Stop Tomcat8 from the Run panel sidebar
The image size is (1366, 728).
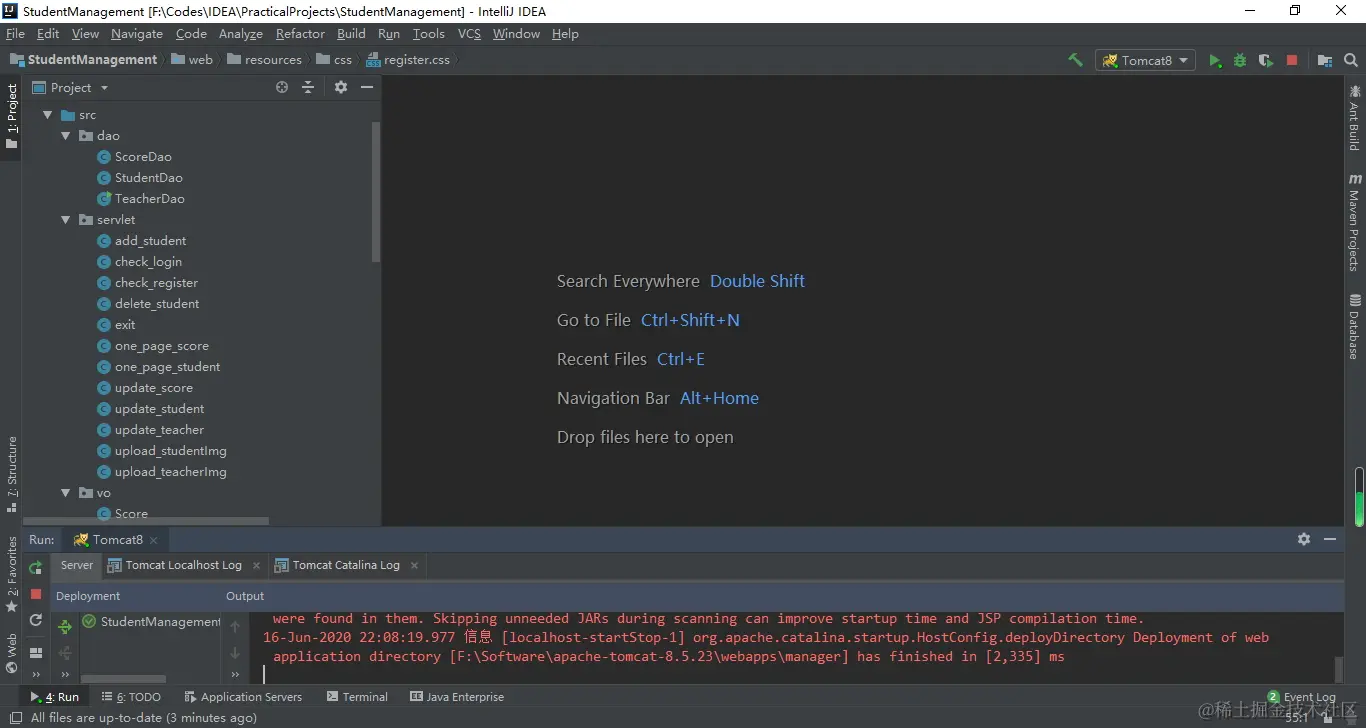36,594
